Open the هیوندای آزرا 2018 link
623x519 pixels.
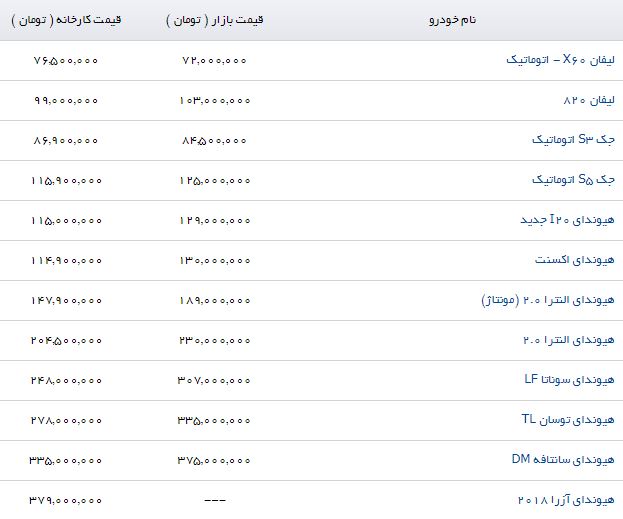[x=566, y=500]
